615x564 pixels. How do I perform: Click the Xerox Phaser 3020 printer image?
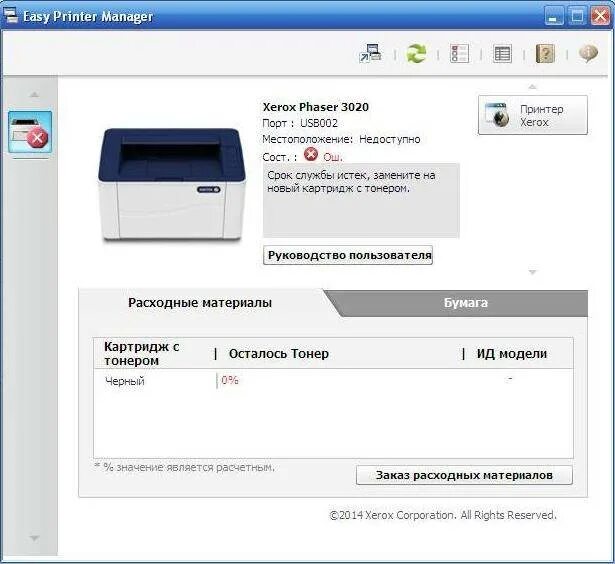(x=172, y=184)
